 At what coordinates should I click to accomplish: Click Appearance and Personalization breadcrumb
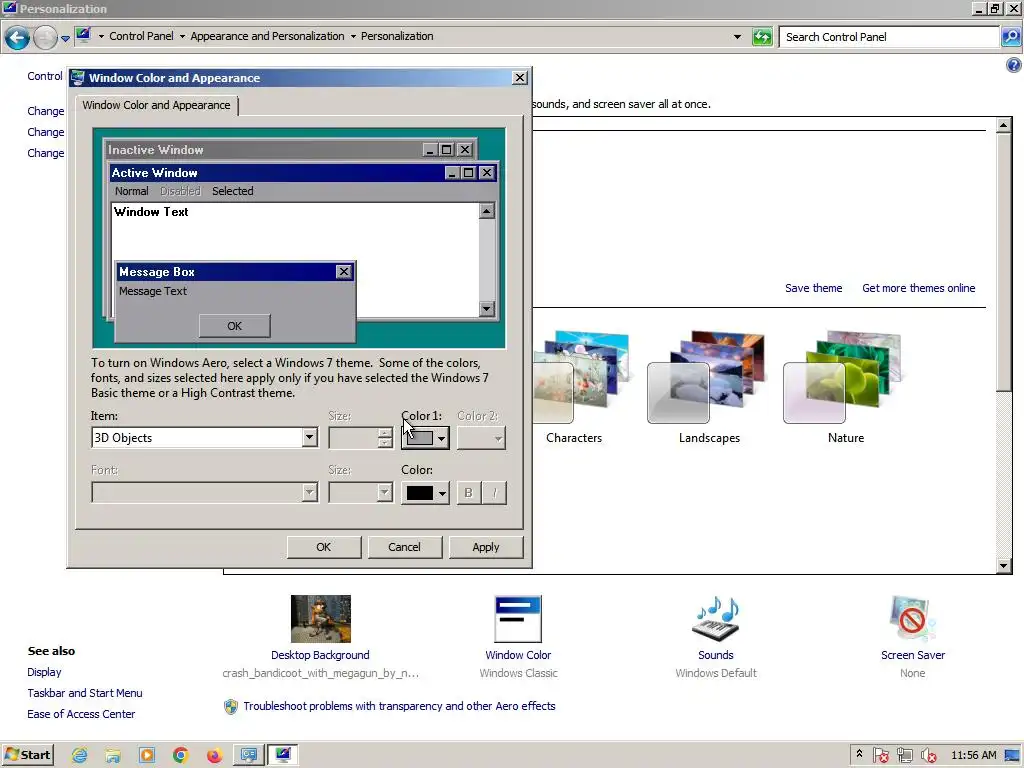click(x=267, y=37)
